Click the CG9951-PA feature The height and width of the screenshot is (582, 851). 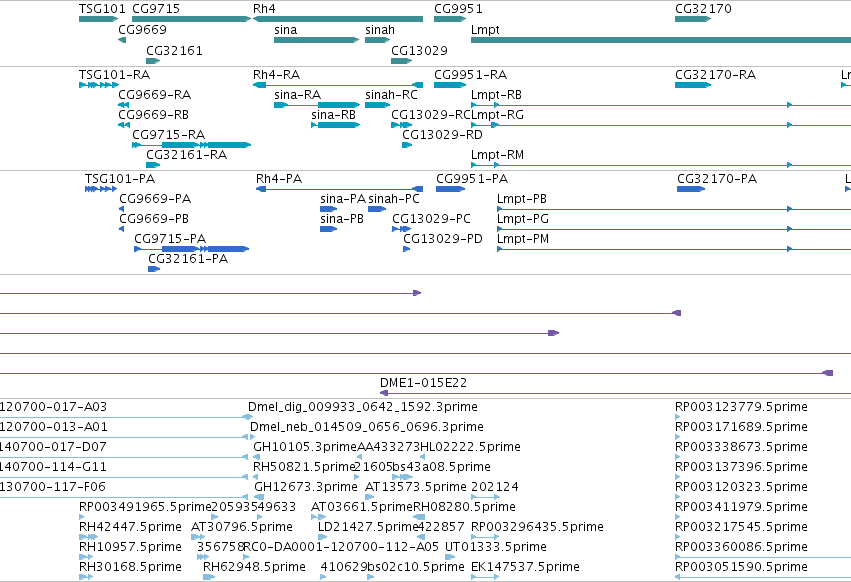pos(450,189)
